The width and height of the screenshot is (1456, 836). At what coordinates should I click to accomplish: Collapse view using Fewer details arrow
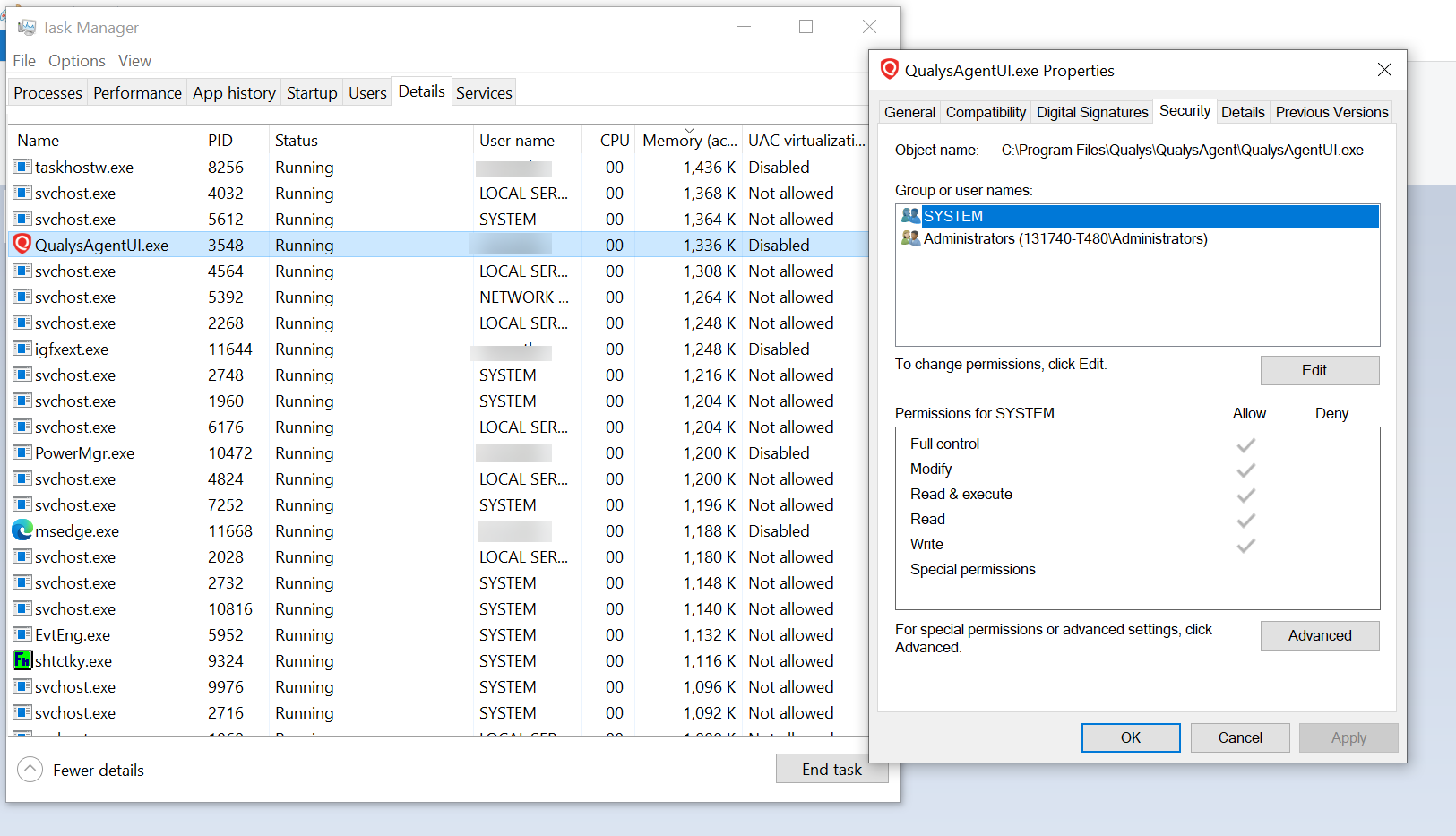[x=30, y=770]
